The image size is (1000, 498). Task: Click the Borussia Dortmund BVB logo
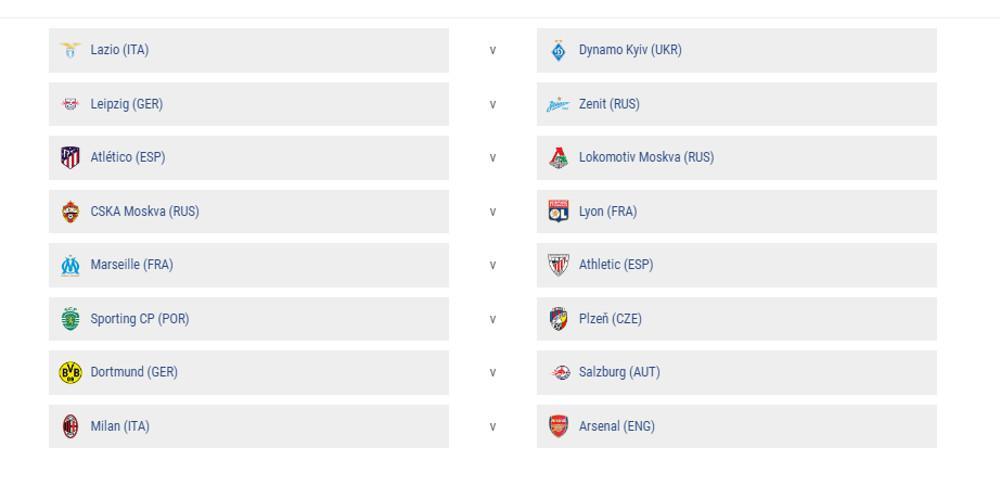[70, 372]
